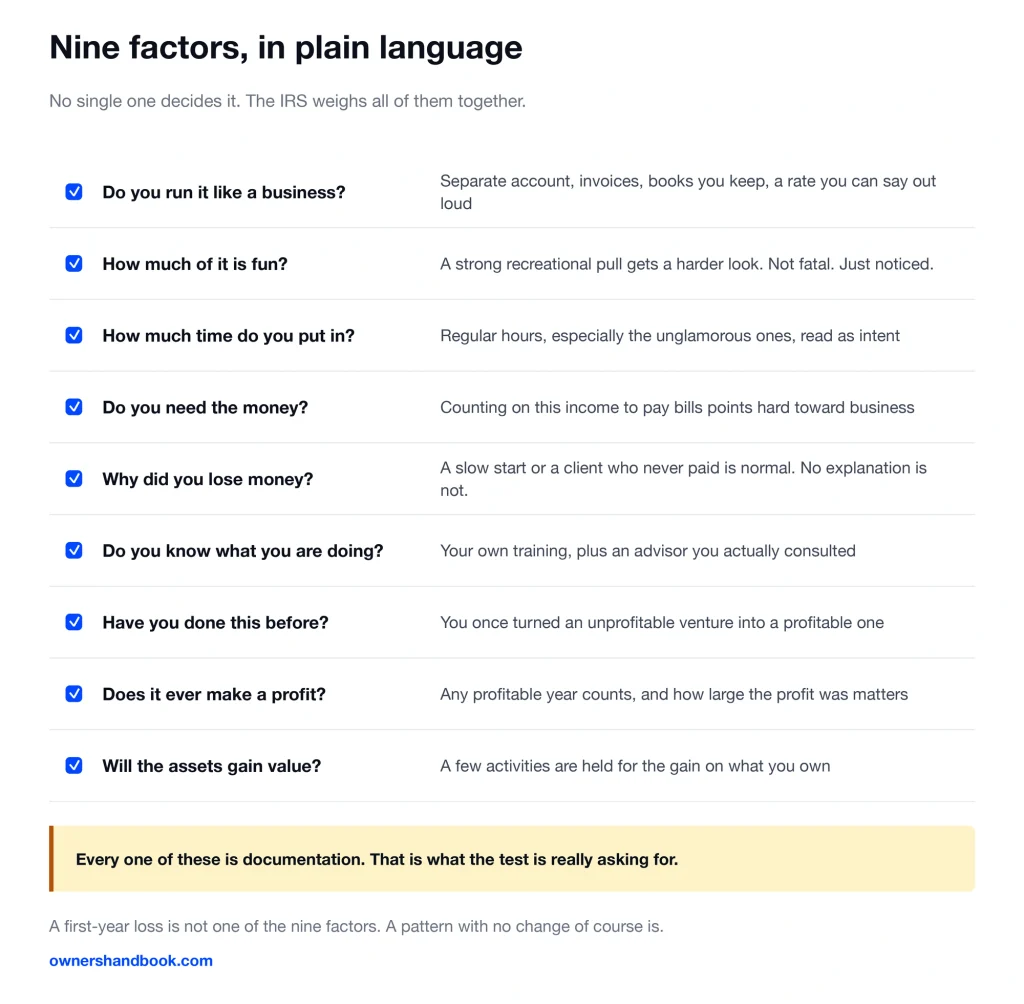The image size is (1024, 1004).
Task: Click the "Do you run it like a business?" label
Action: [223, 193]
